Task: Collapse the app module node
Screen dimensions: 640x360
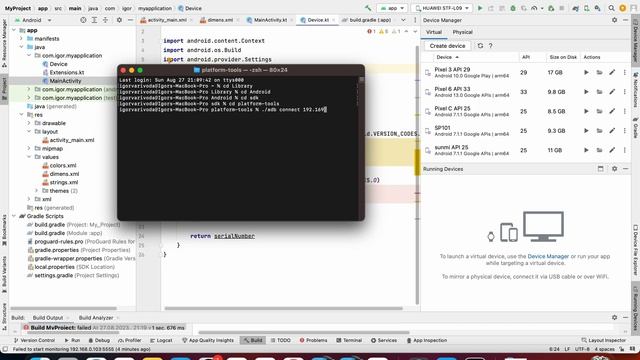Action: [x=14, y=30]
